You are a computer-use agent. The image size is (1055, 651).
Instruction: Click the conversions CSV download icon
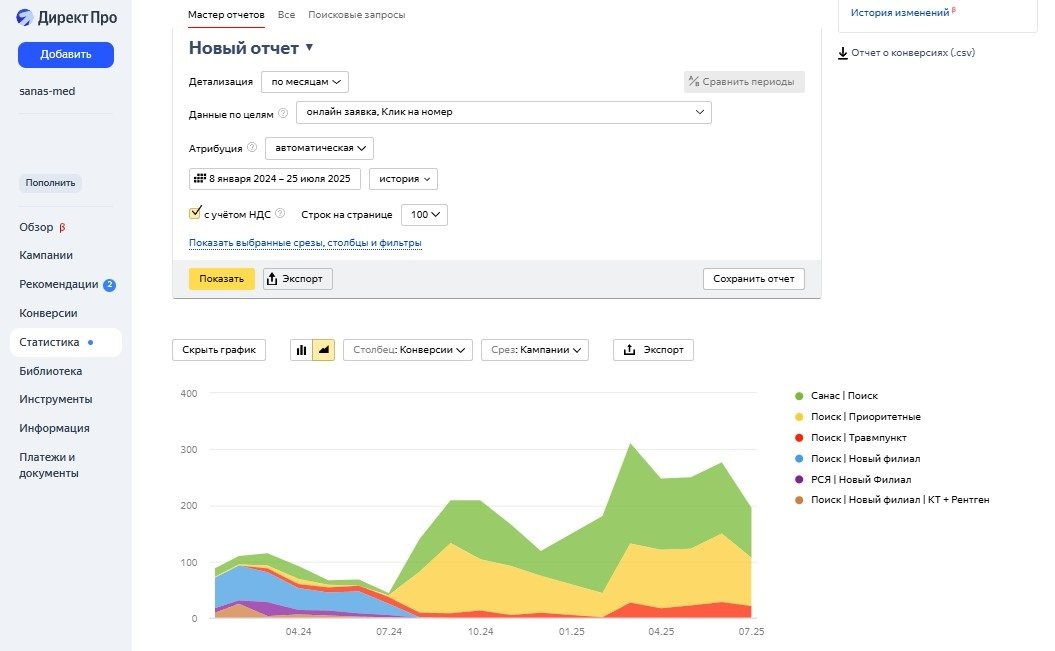coord(843,53)
